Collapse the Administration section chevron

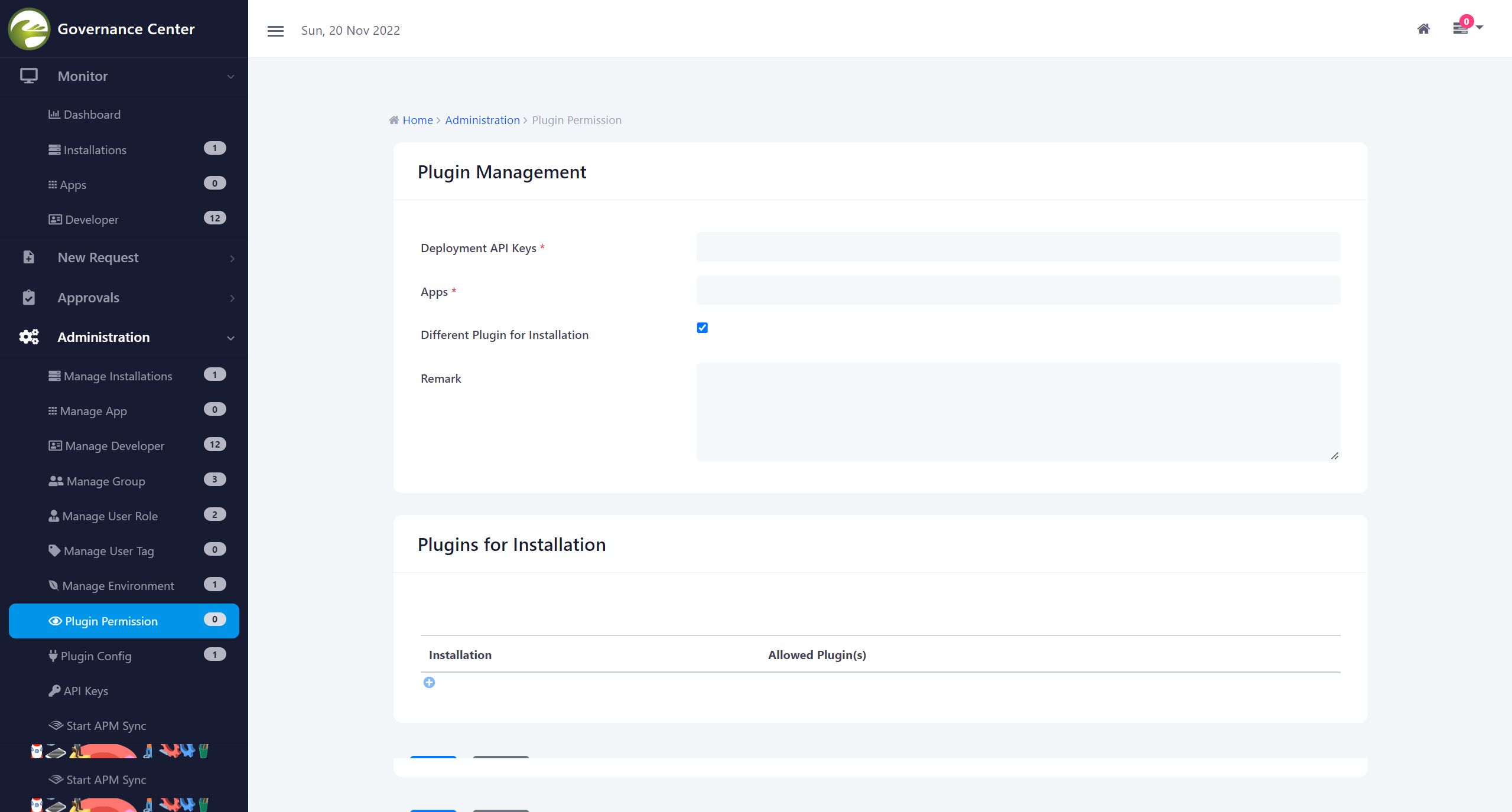pyautogui.click(x=231, y=338)
